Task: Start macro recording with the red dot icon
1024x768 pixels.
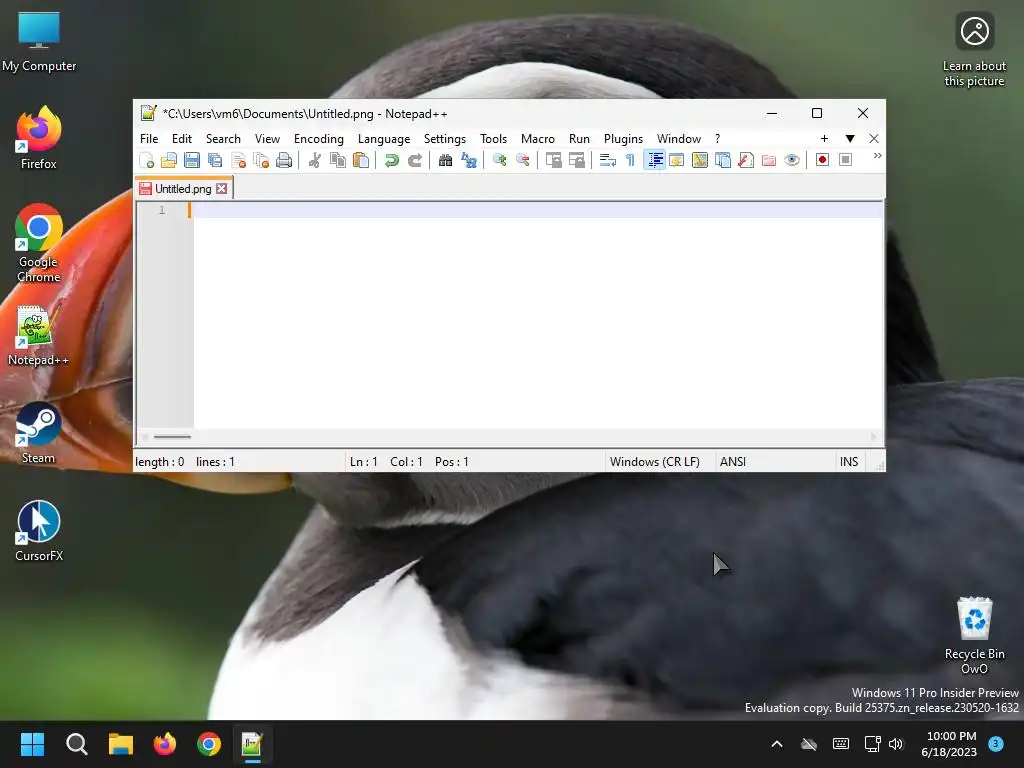Action: point(822,160)
